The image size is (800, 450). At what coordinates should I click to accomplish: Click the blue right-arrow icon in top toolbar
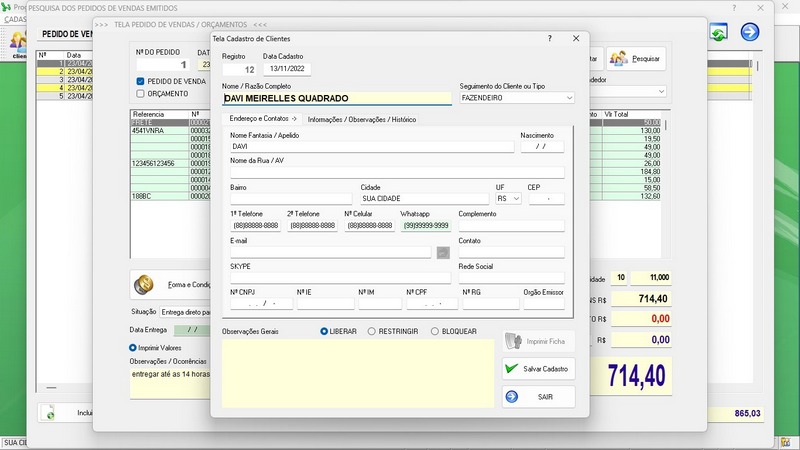749,32
